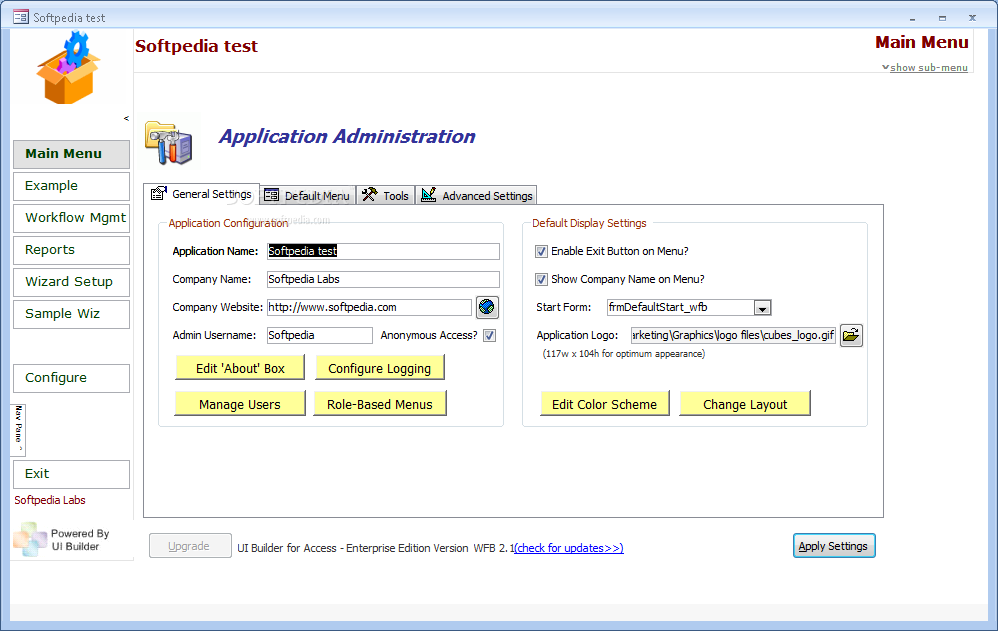Click Apply Settings button
This screenshot has width=998, height=631.
click(x=834, y=546)
